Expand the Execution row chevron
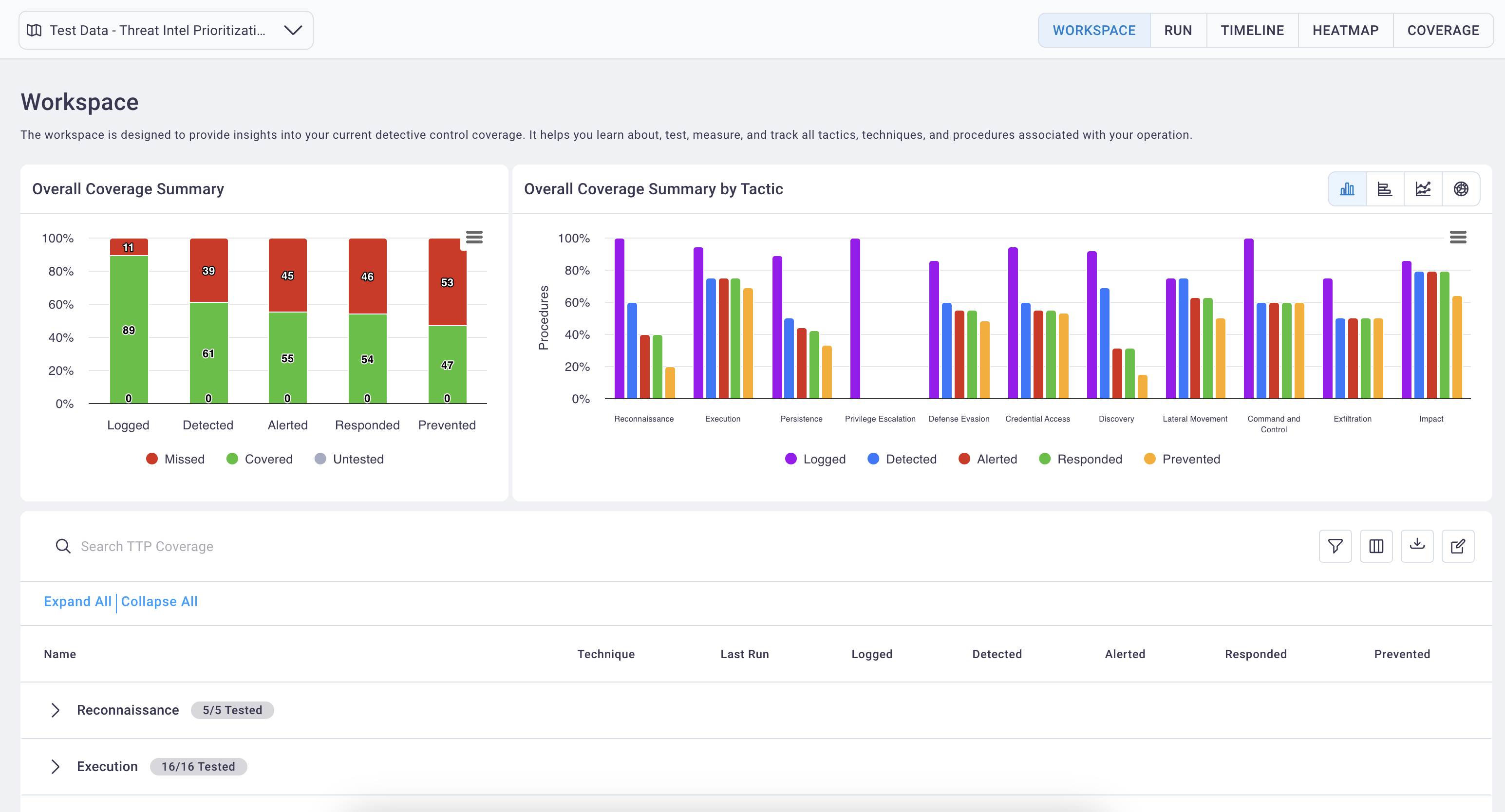The width and height of the screenshot is (1505, 812). (x=56, y=766)
